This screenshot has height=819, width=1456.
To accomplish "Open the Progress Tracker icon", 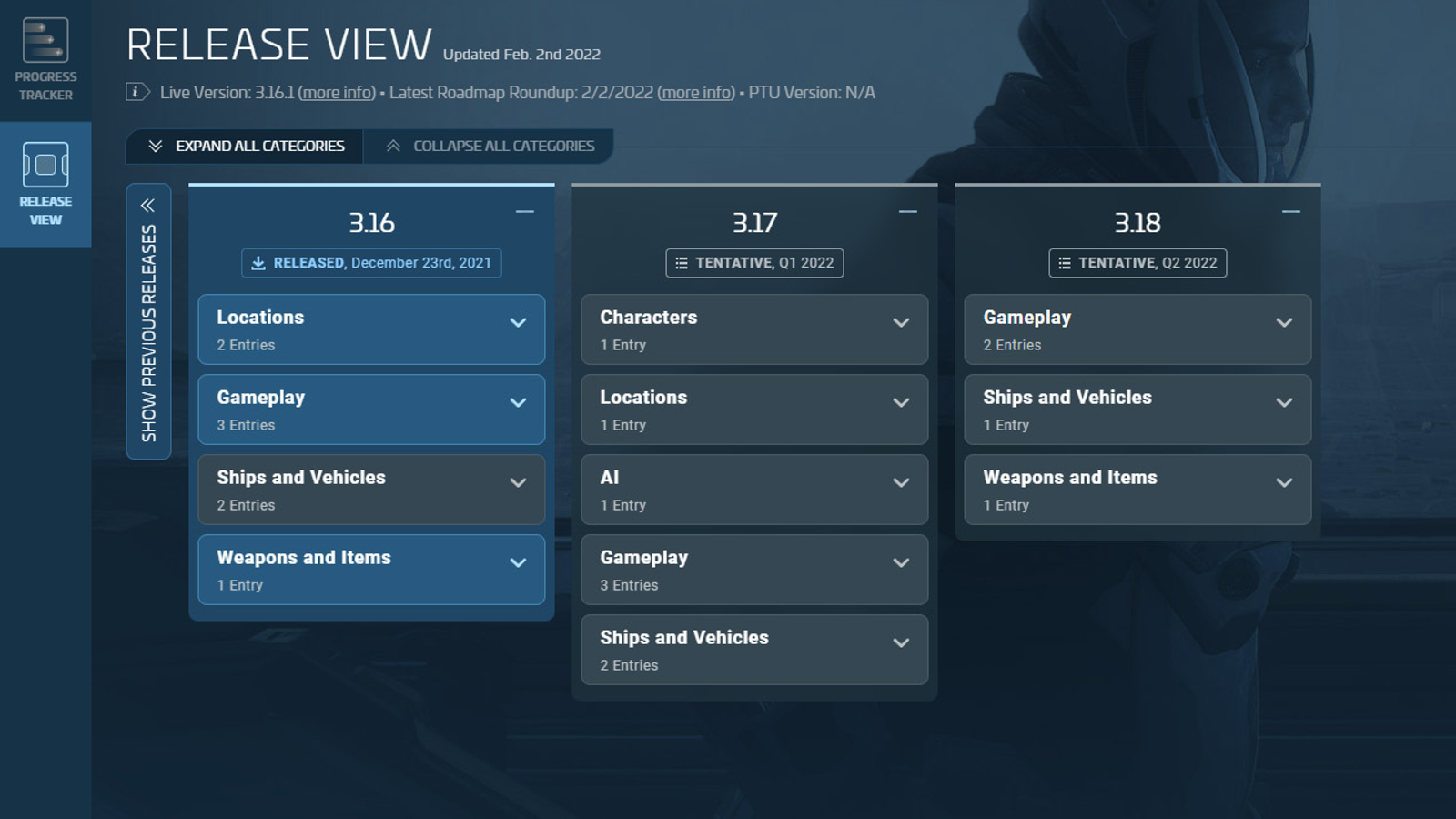I will tap(45, 42).
